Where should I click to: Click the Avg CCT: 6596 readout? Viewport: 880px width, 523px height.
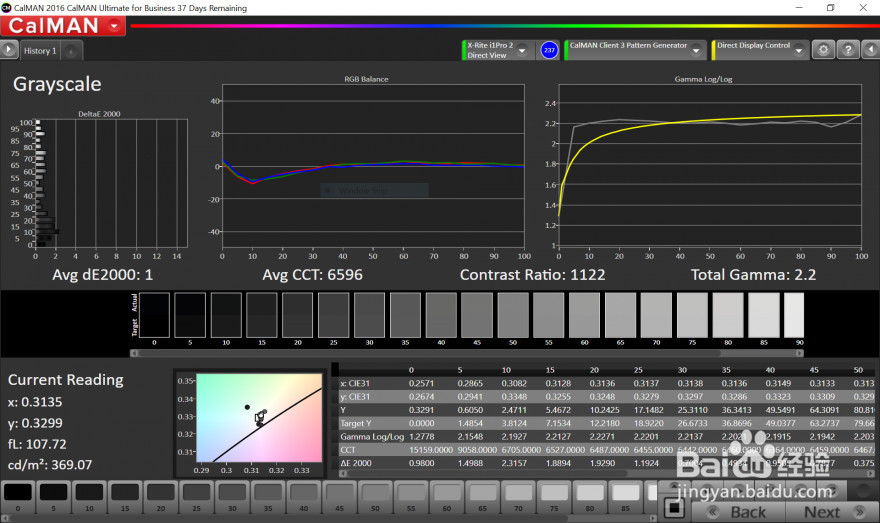point(313,275)
